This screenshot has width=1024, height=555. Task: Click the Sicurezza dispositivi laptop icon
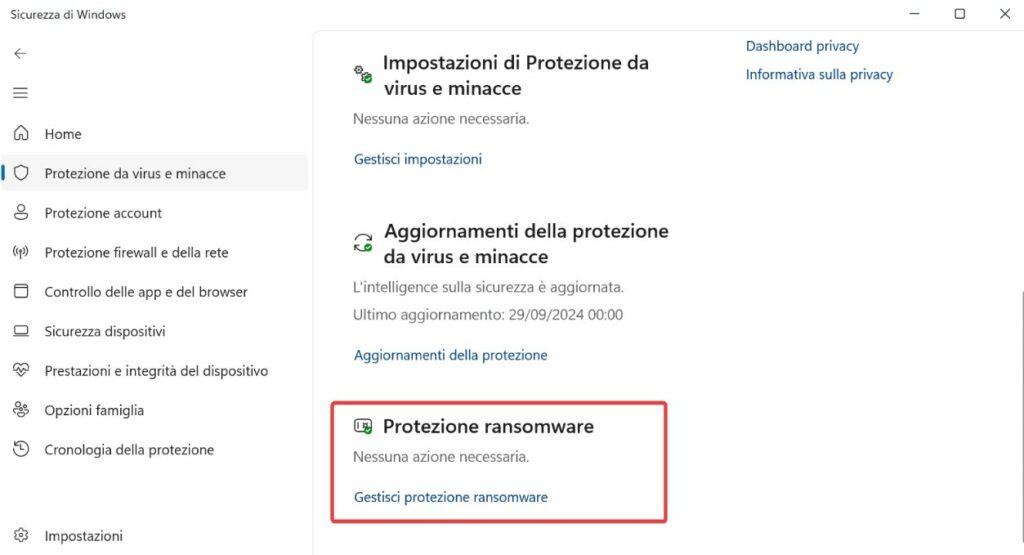(21, 331)
